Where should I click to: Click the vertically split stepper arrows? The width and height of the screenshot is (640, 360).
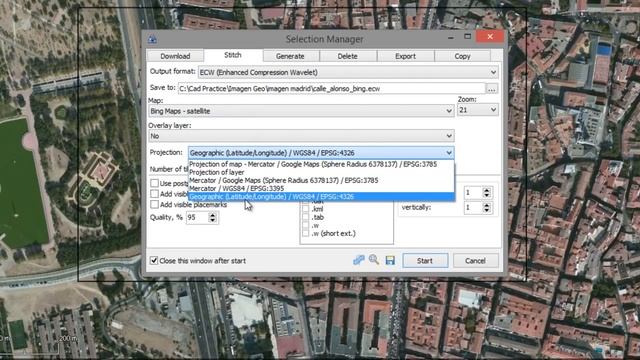[x=487, y=208]
